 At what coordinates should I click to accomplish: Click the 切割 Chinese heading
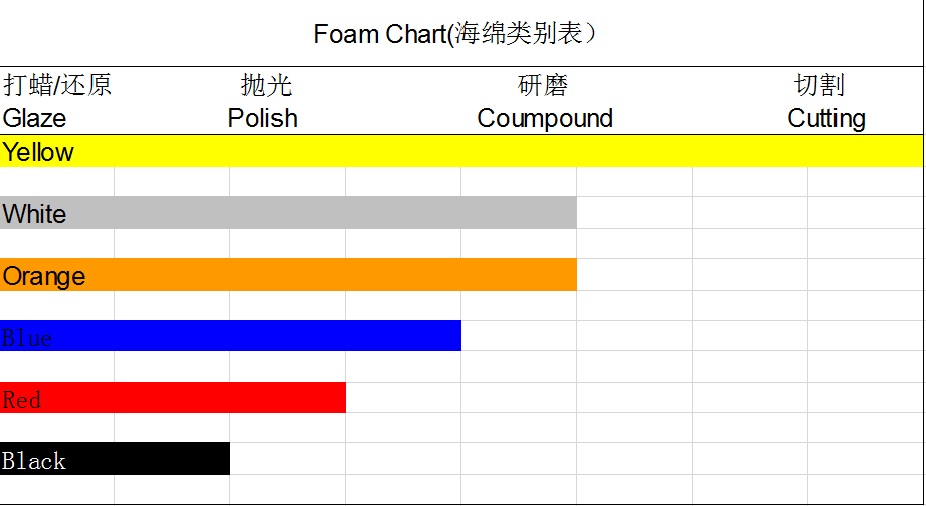[x=820, y=85]
